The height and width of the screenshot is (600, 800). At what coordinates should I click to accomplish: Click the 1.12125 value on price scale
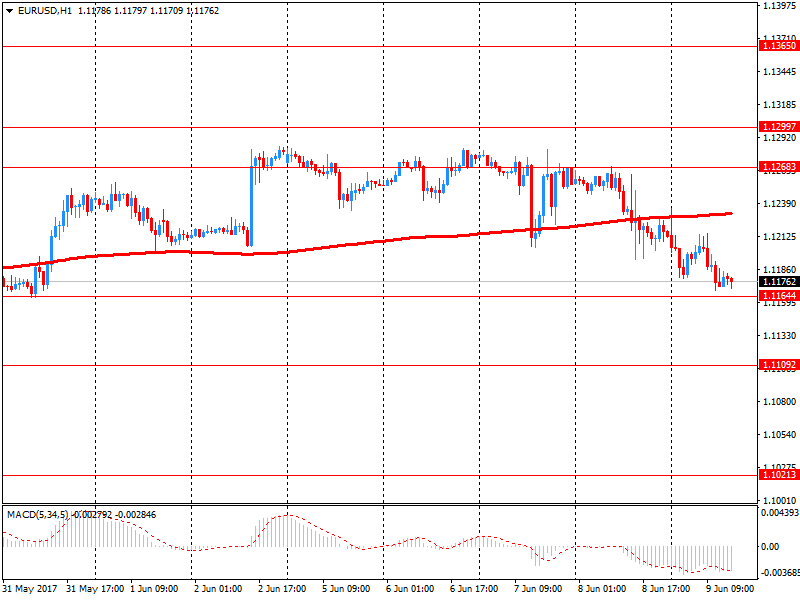point(780,237)
